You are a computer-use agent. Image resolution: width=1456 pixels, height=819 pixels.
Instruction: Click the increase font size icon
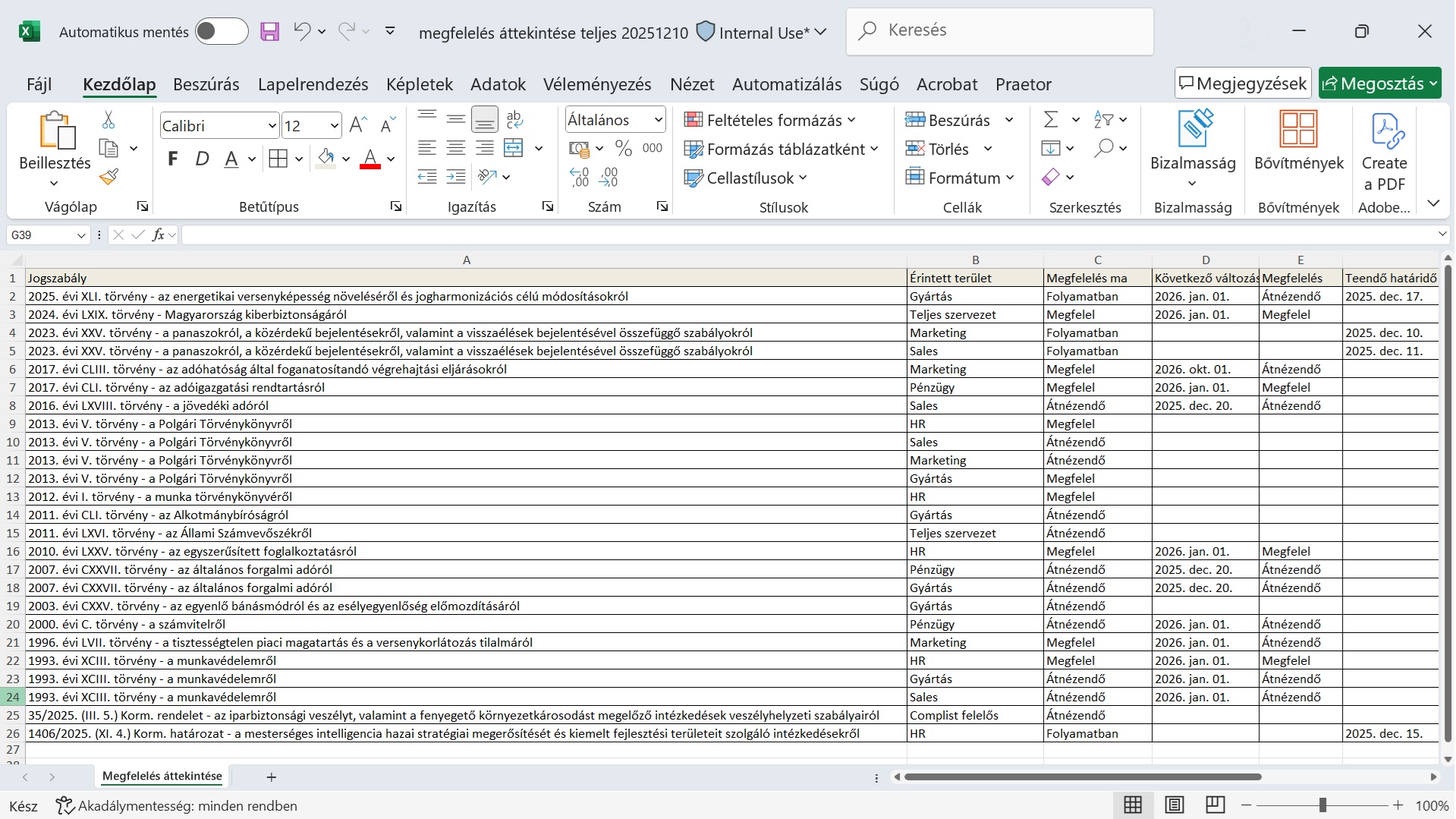358,125
